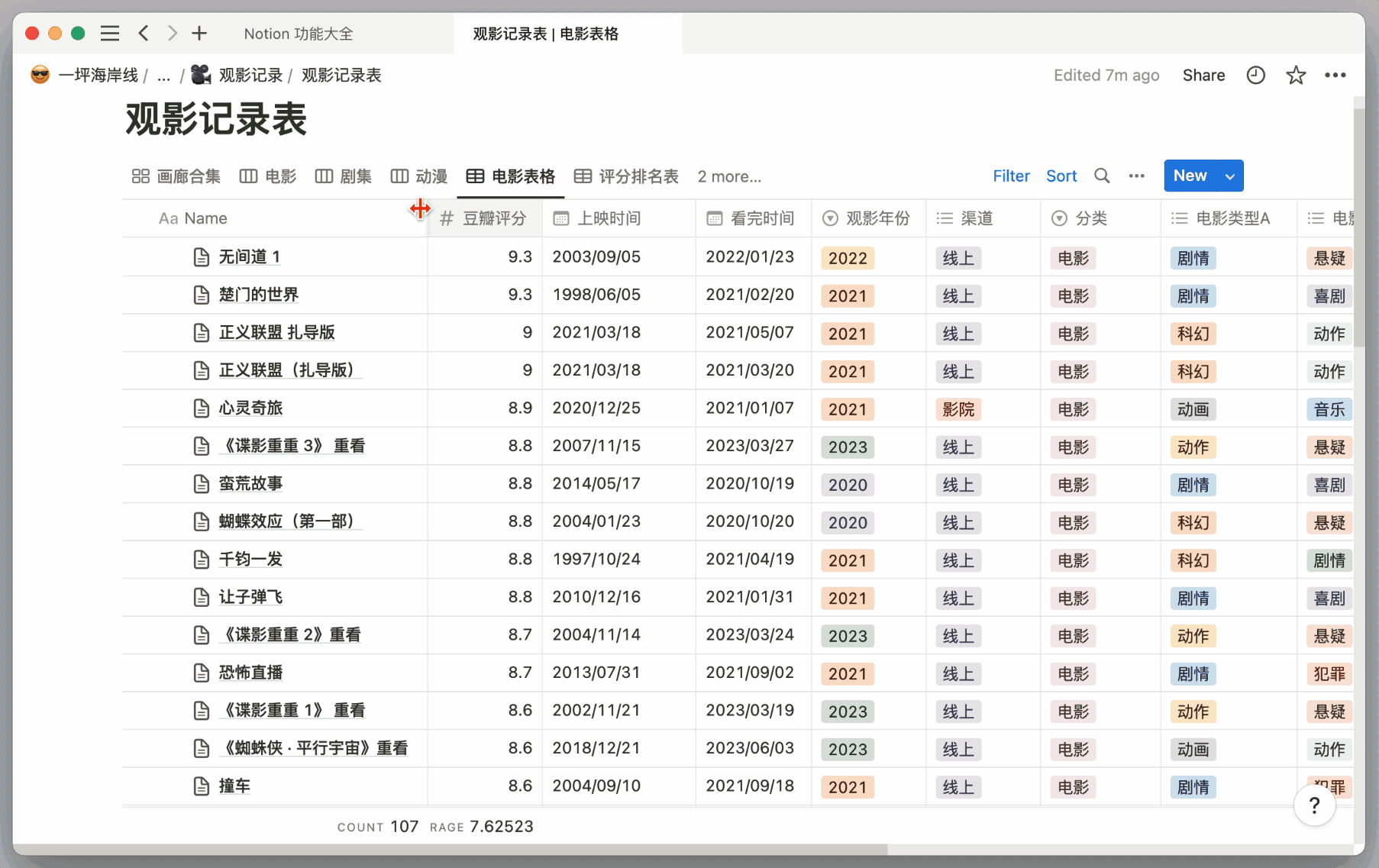The width and height of the screenshot is (1379, 868).
Task: Open the 分类 column header menu
Action: pos(1100,218)
